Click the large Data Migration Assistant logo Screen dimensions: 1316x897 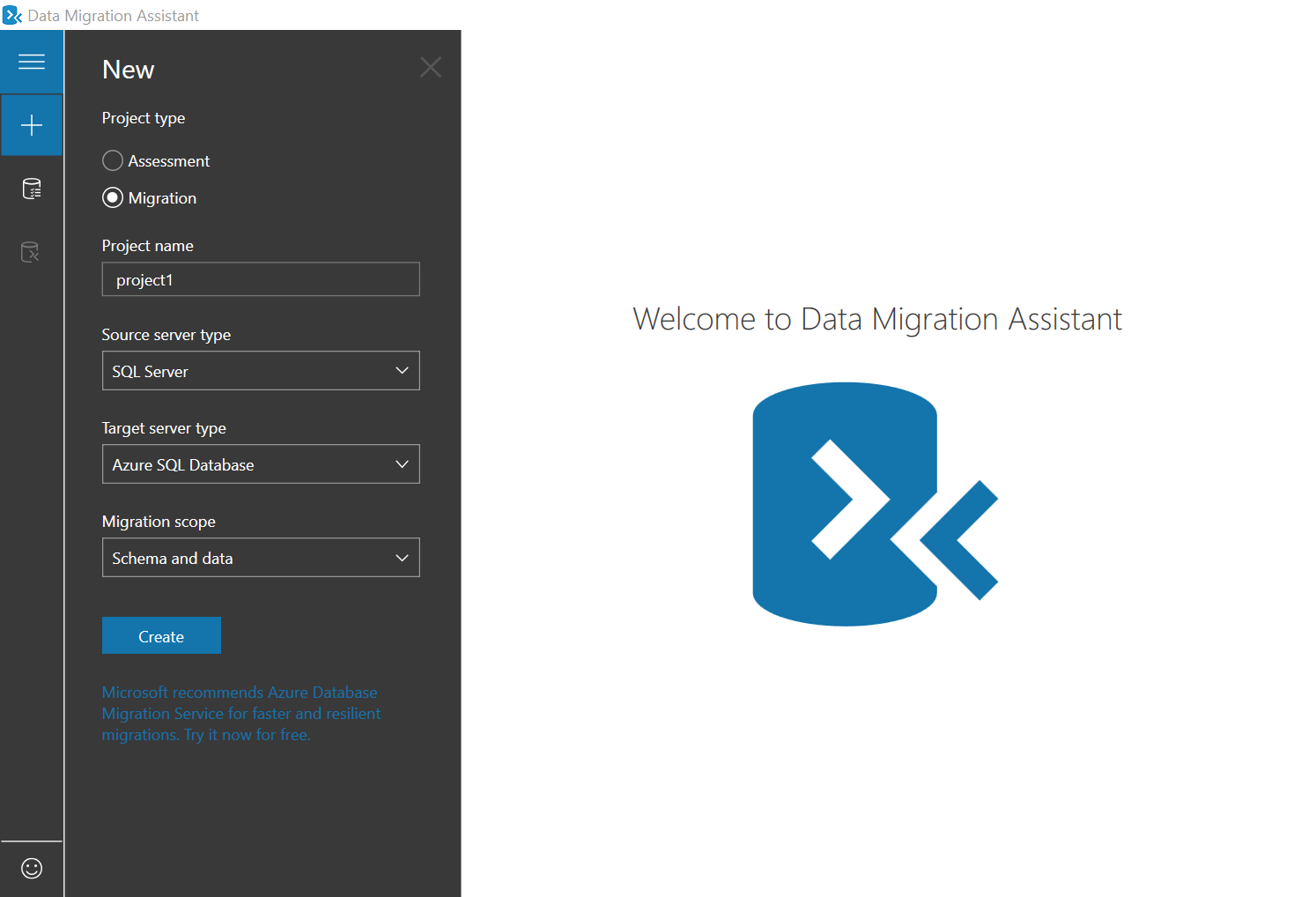tap(876, 504)
